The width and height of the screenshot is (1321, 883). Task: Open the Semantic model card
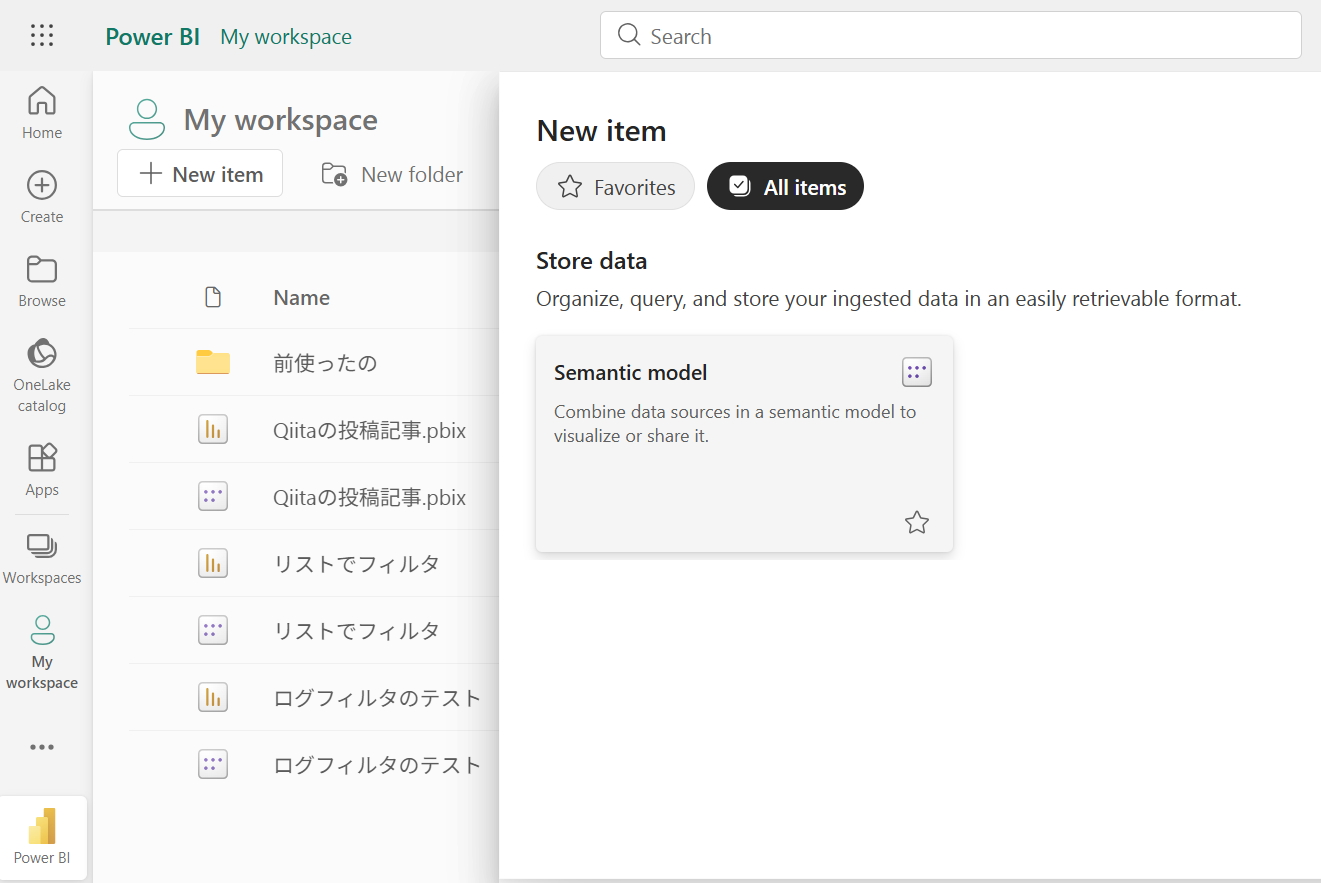coord(744,443)
